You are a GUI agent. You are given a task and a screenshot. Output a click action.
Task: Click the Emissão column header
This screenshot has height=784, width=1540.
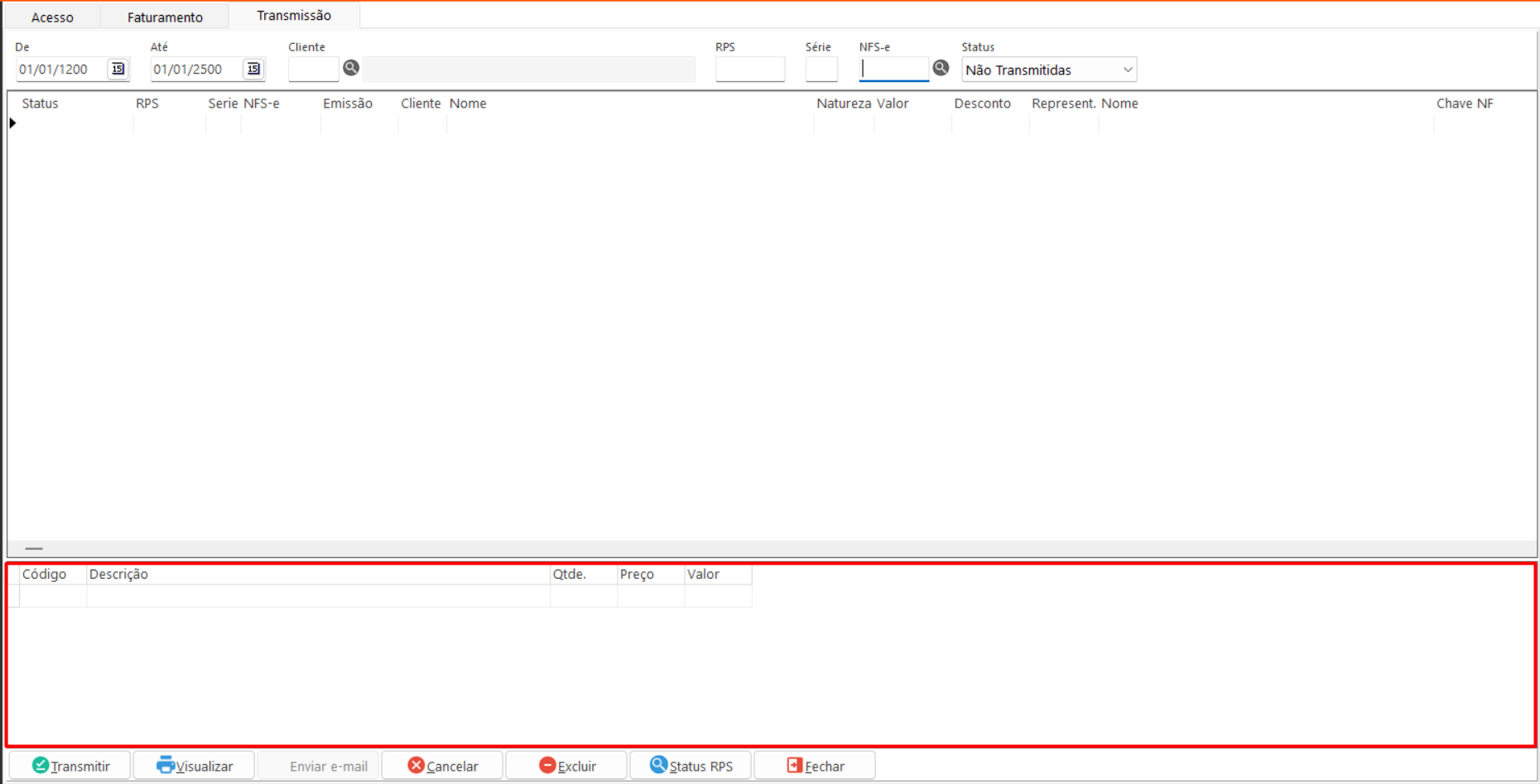pyautogui.click(x=348, y=103)
